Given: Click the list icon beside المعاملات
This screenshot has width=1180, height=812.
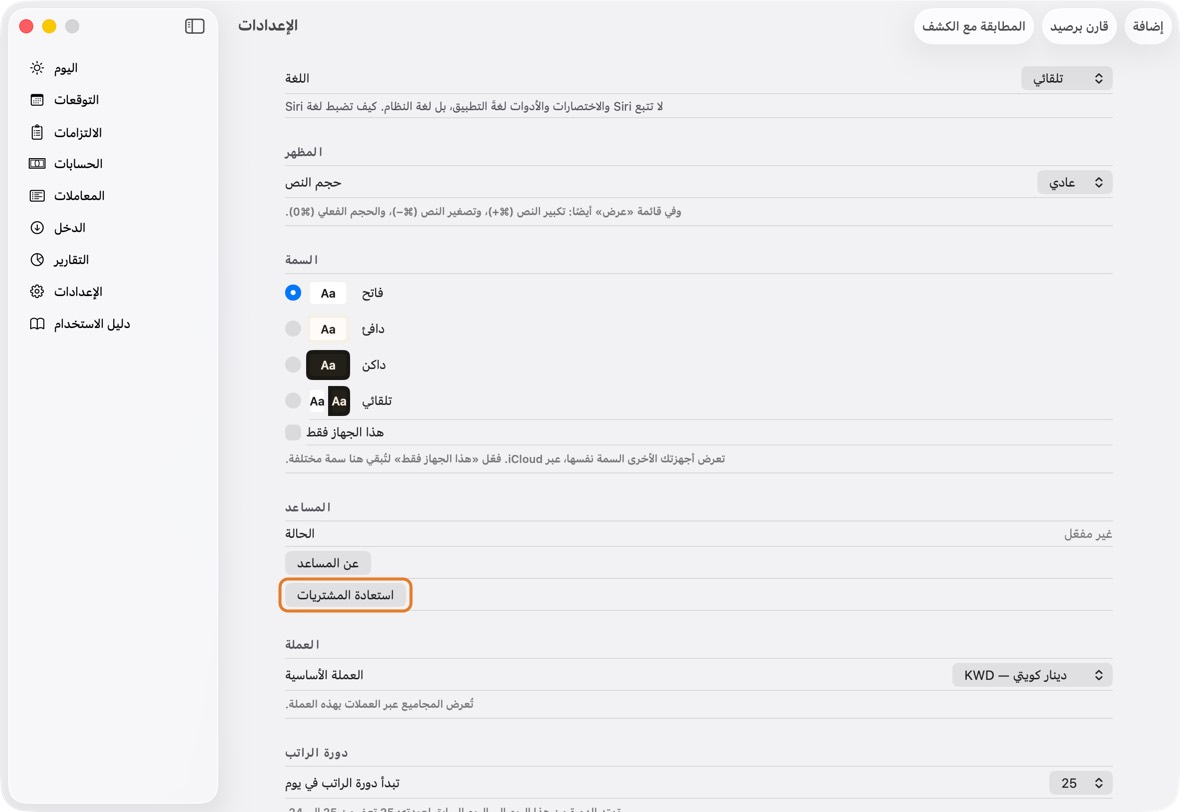Looking at the screenshot, I should tap(37, 196).
